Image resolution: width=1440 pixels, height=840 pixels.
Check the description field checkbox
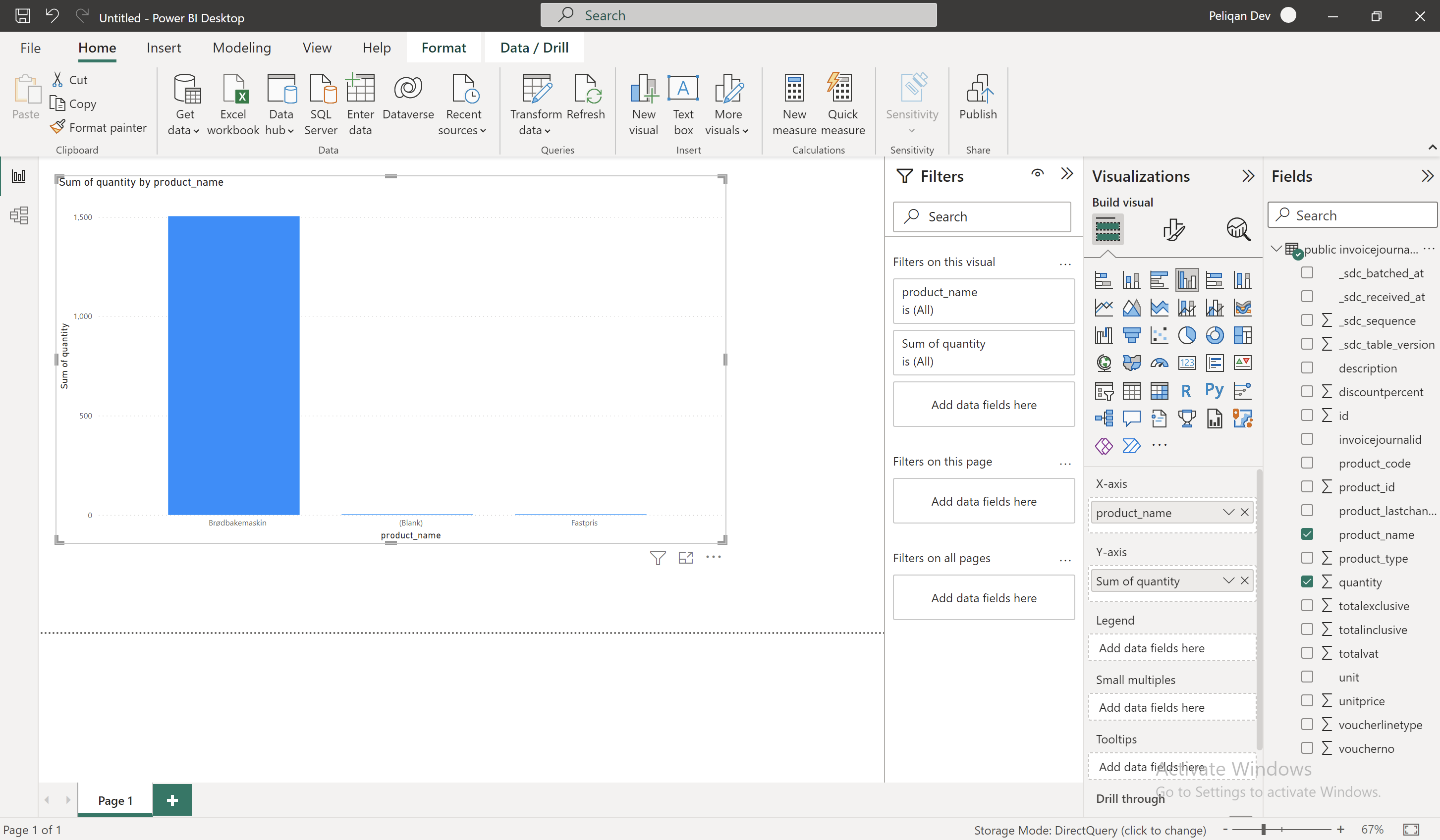click(x=1307, y=368)
